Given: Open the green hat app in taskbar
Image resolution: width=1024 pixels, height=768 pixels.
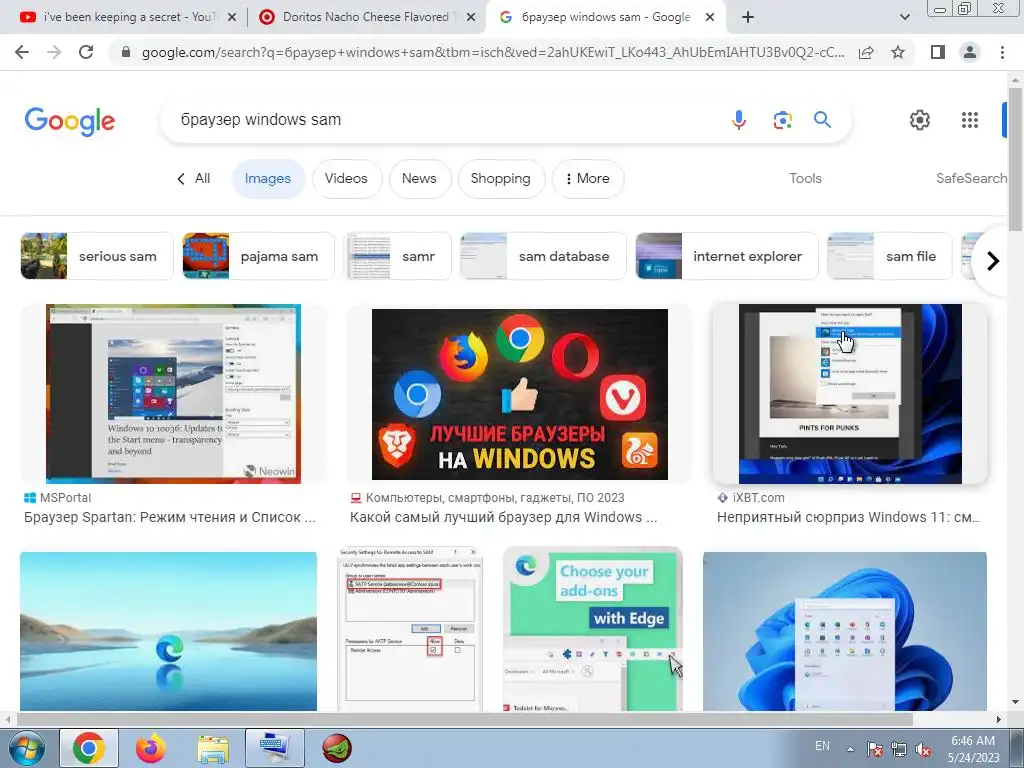Looking at the screenshot, I should (x=337, y=748).
